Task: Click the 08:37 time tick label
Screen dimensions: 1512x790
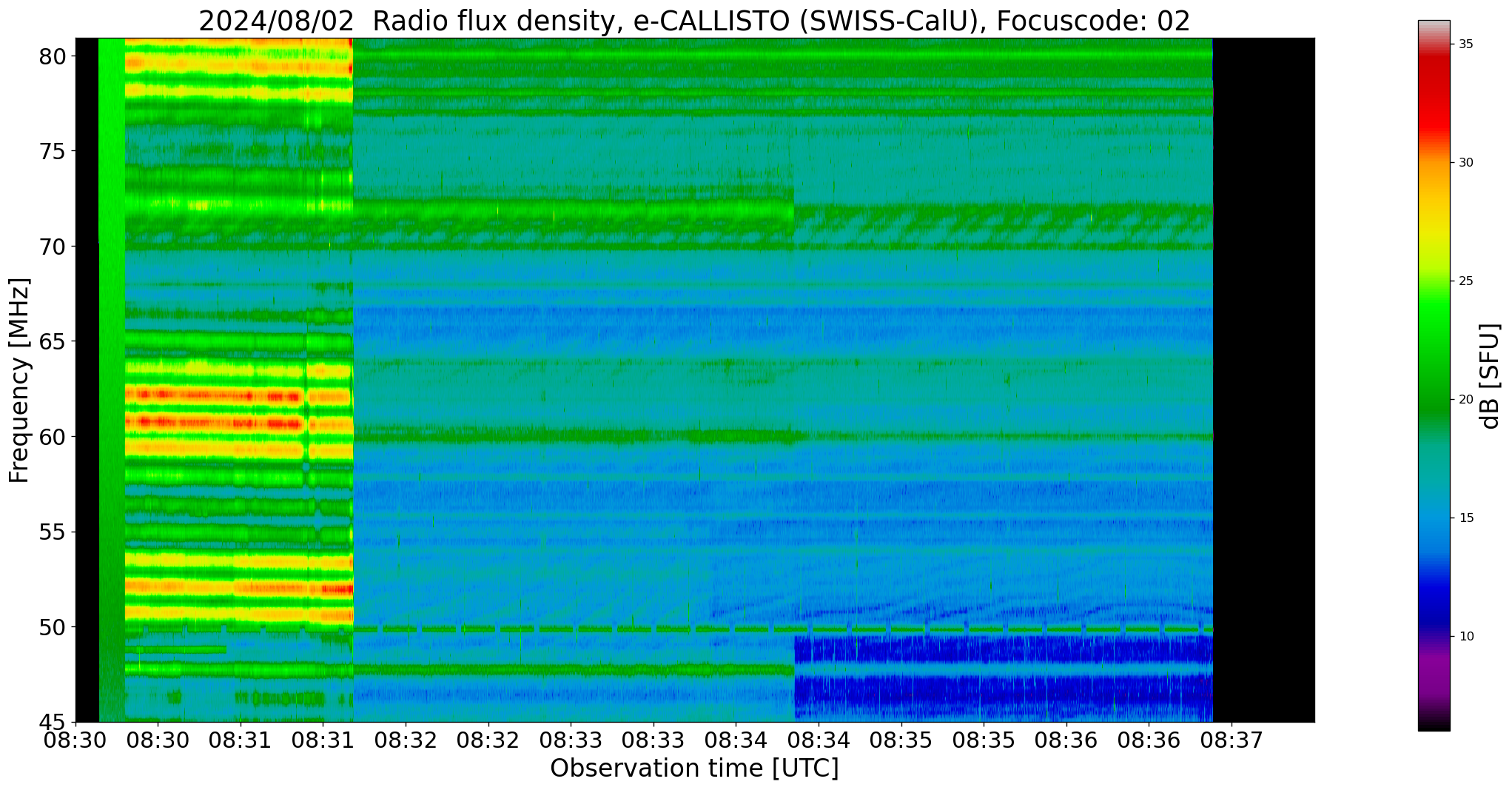Action: (1232, 740)
